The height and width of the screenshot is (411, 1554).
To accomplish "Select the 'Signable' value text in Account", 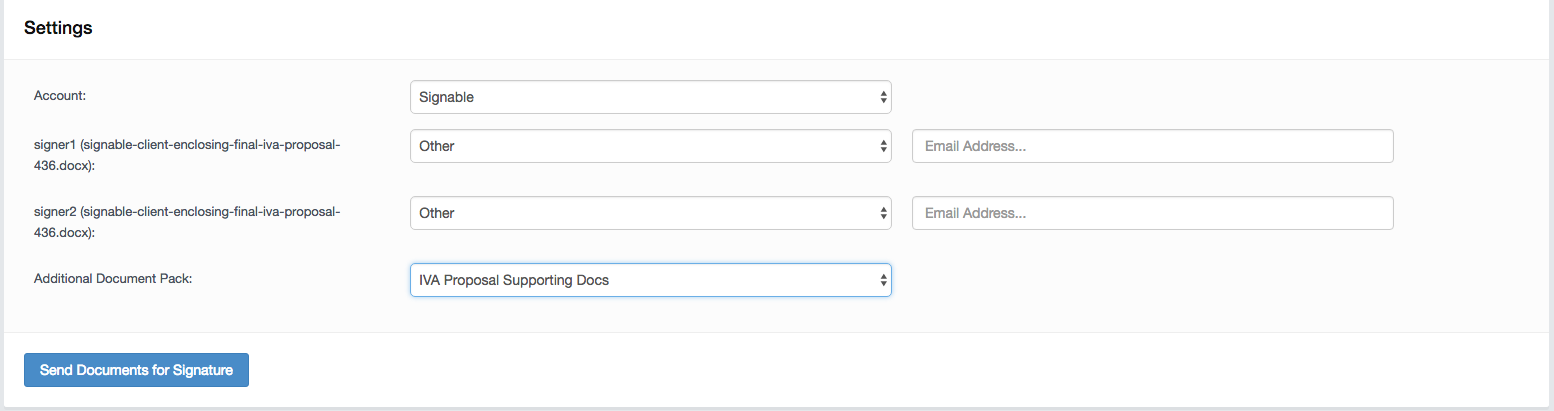I will (x=446, y=97).
